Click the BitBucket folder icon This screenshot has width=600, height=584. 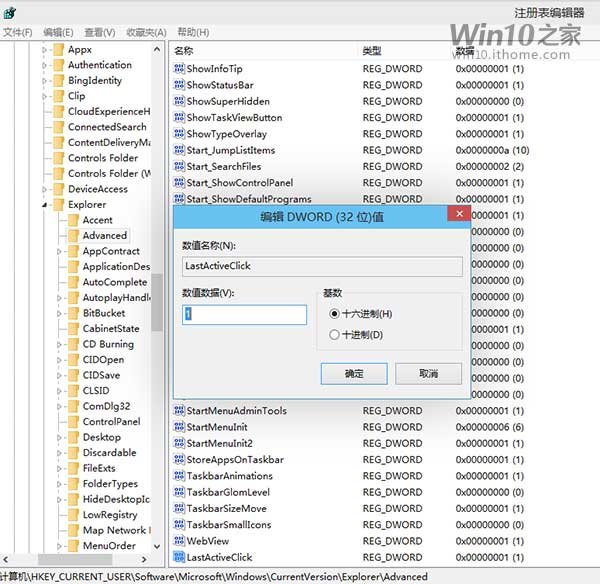(x=73, y=313)
